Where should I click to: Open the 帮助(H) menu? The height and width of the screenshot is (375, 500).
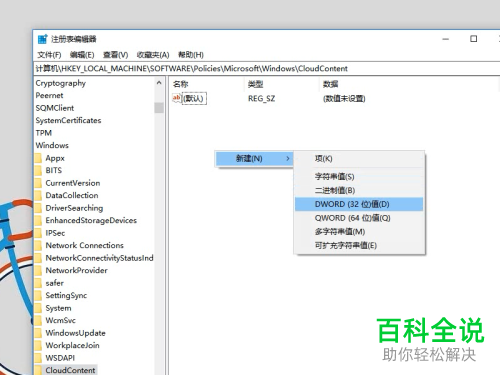(x=191, y=55)
